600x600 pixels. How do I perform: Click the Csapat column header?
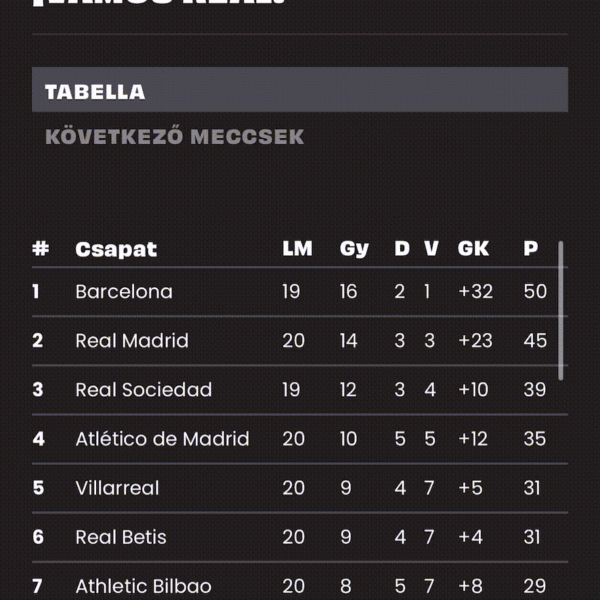coord(116,250)
